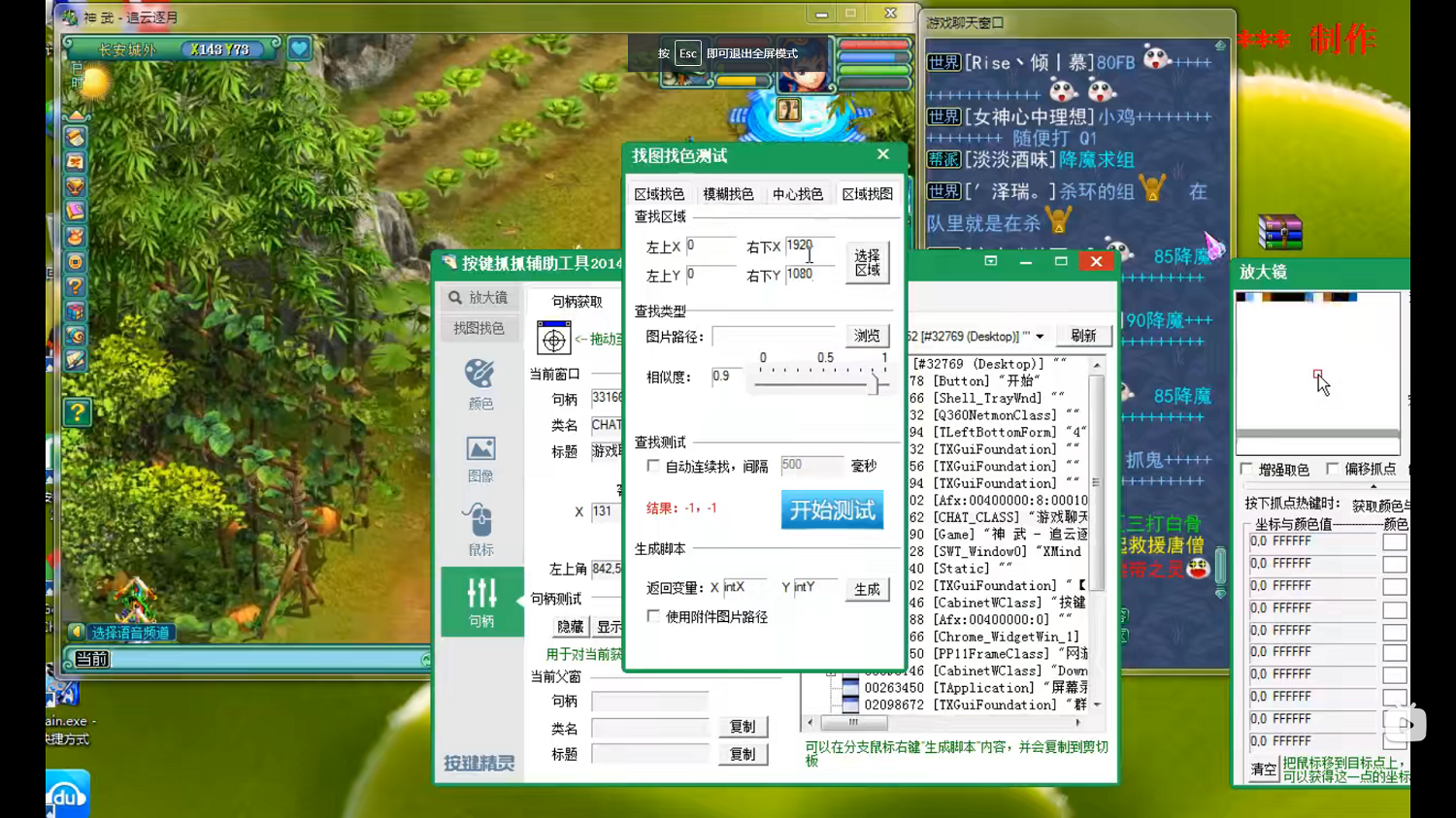
Task: Click the sun time-of-day icon in game
Action: [95, 82]
